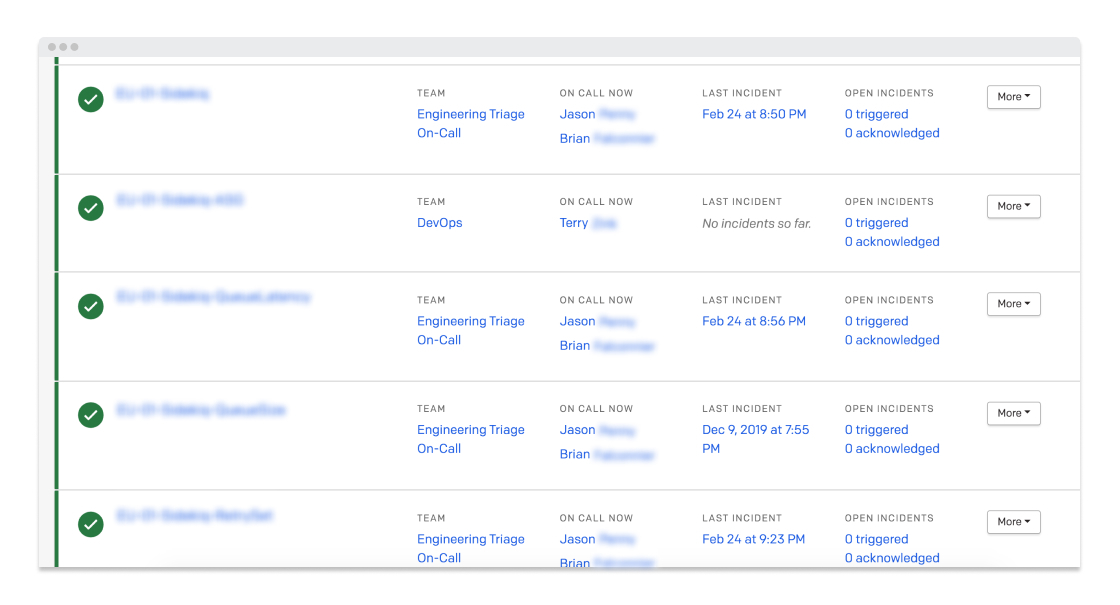Open blurred service name in Dec 9, 2019 row
The width and height of the screenshot is (1120, 605).
201,410
